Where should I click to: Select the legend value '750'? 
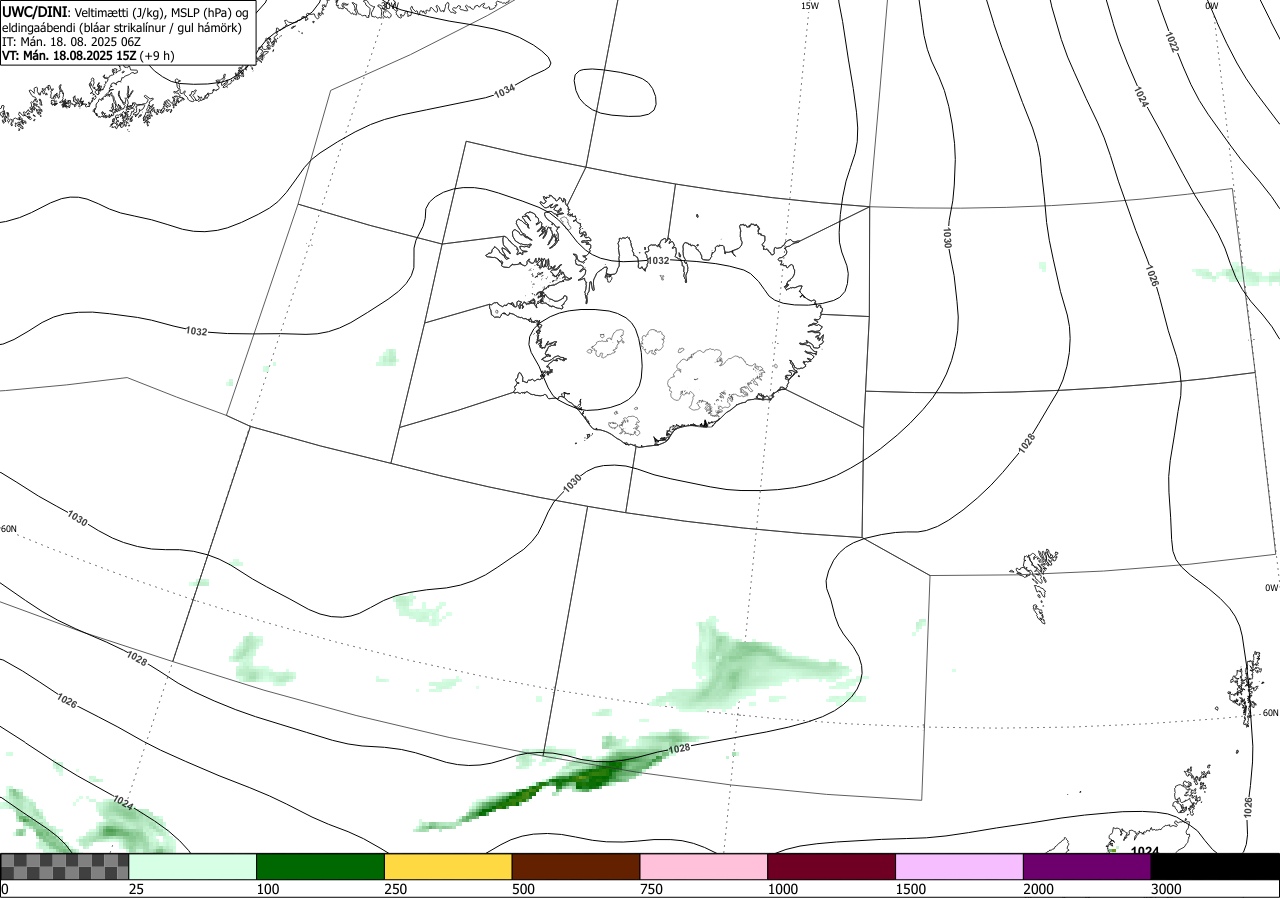pyautogui.click(x=651, y=889)
